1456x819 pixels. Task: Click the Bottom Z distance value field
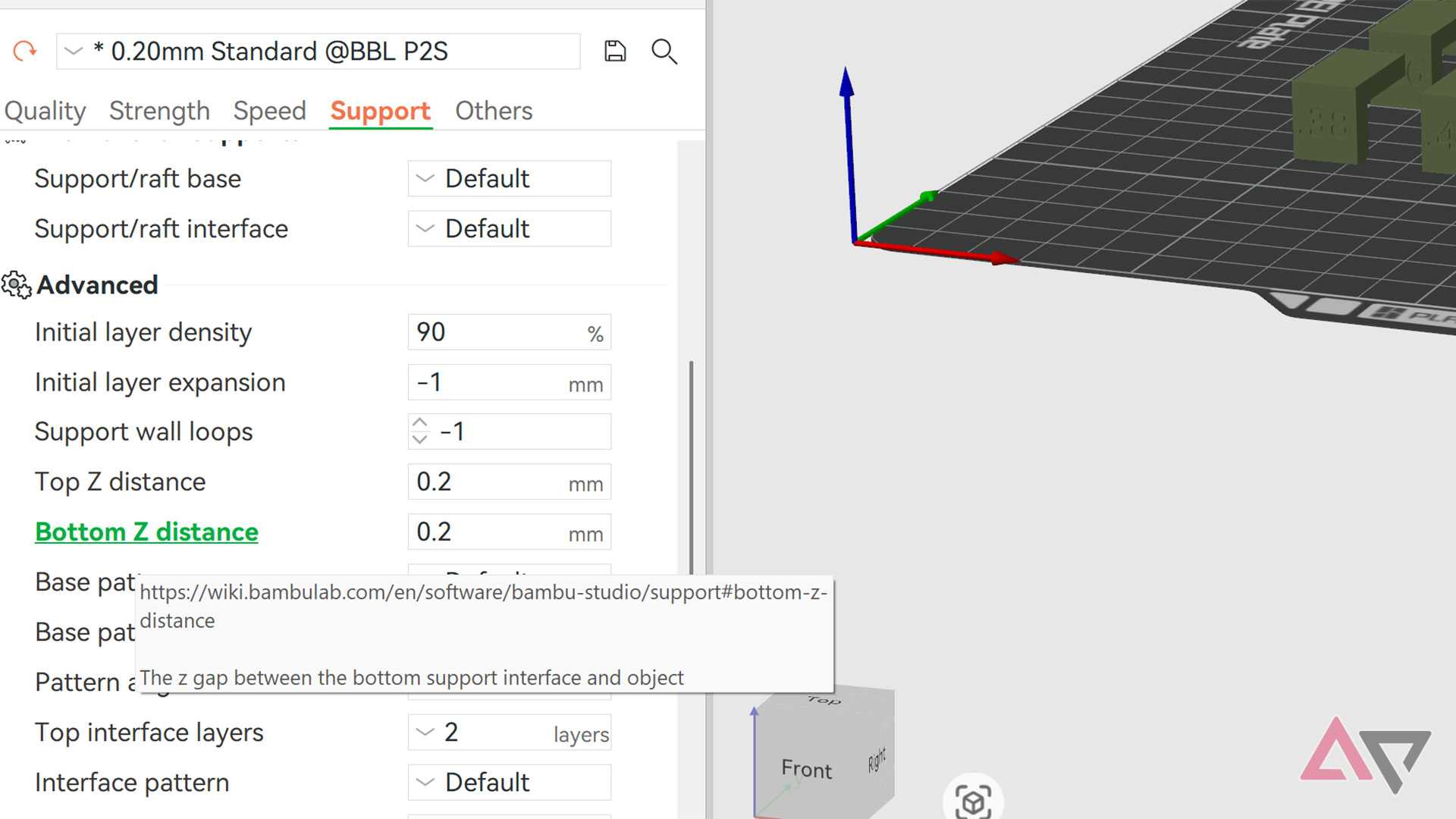tap(510, 532)
